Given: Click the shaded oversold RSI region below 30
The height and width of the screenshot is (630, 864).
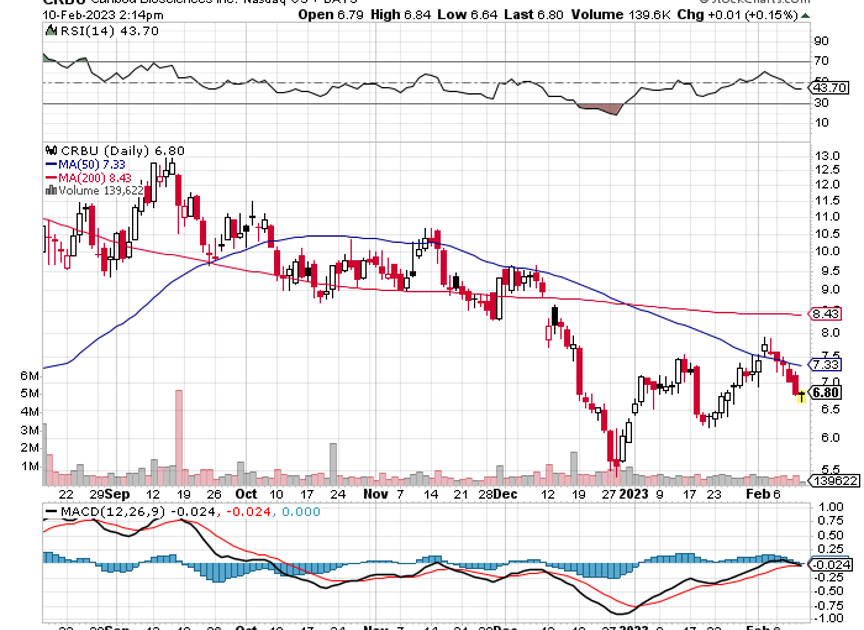Looking at the screenshot, I should [x=600, y=109].
